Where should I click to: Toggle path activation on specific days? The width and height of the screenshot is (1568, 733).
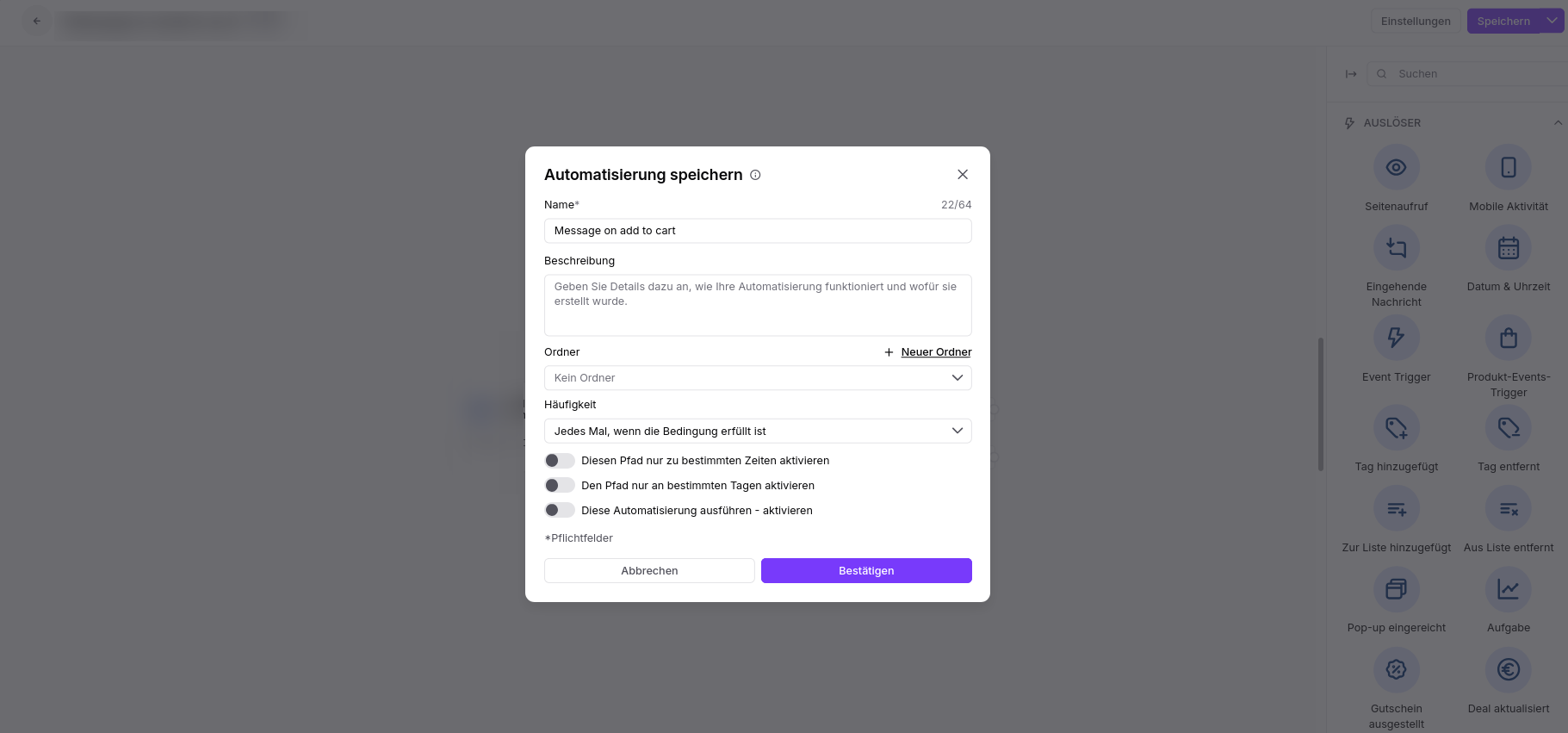click(x=560, y=486)
